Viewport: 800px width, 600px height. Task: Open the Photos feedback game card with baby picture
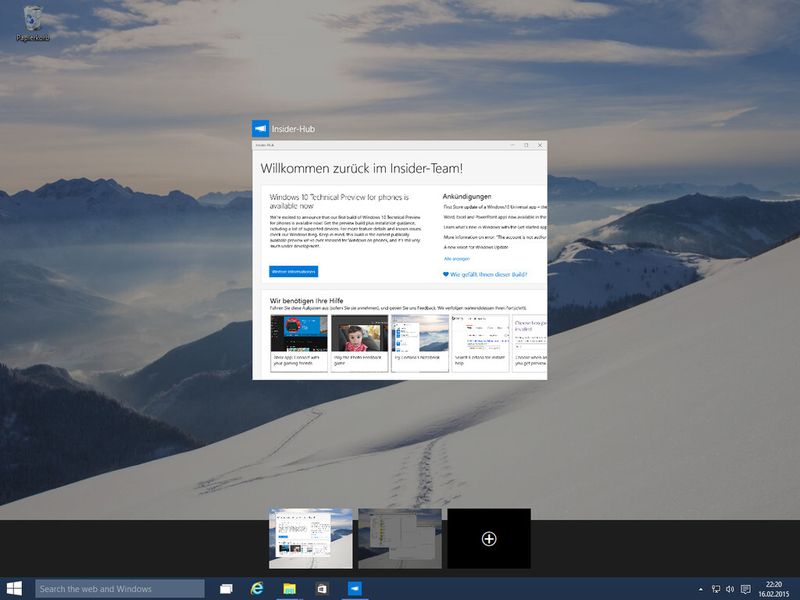(359, 343)
